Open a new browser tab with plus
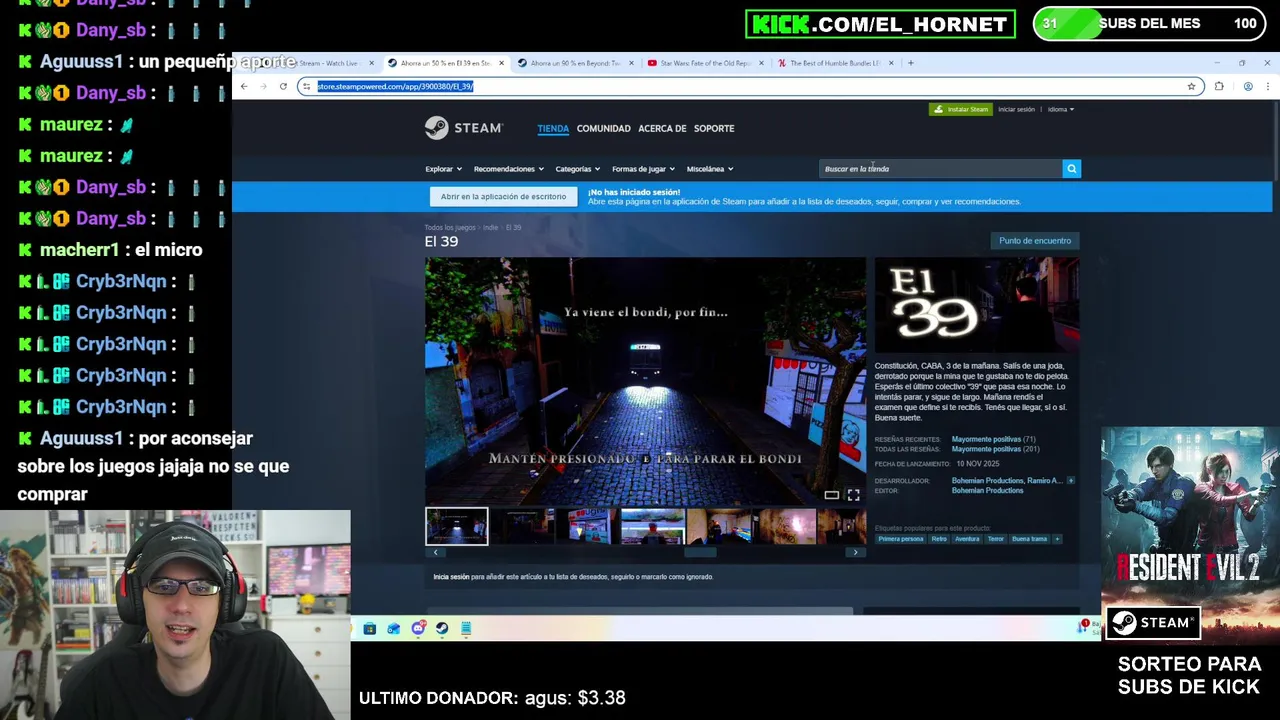Image resolution: width=1280 pixels, height=720 pixels. pos(910,63)
